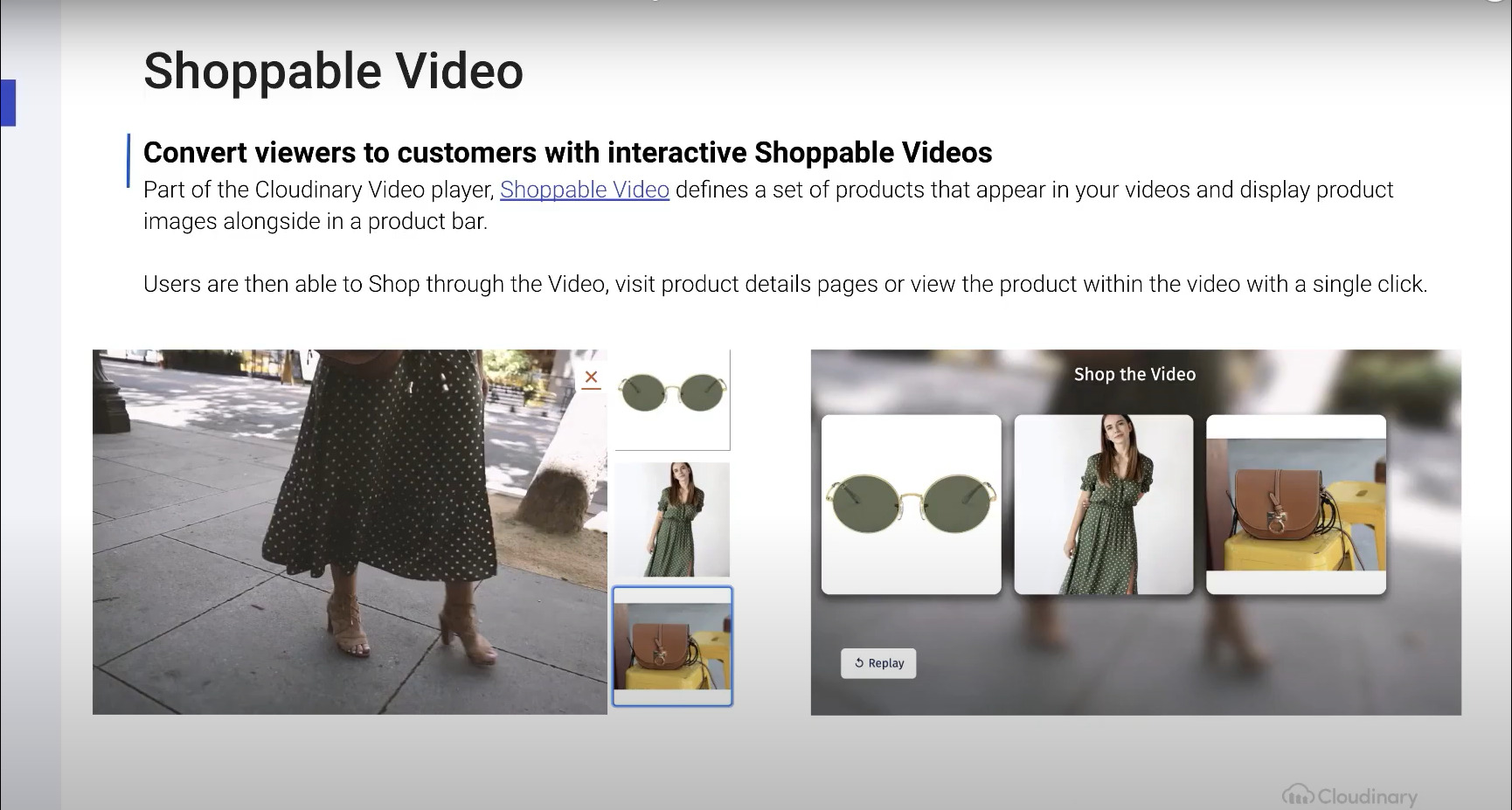Screen dimensions: 1512x810
Task: Click the sentence starting 'Users are then able'
Action: pos(784,284)
